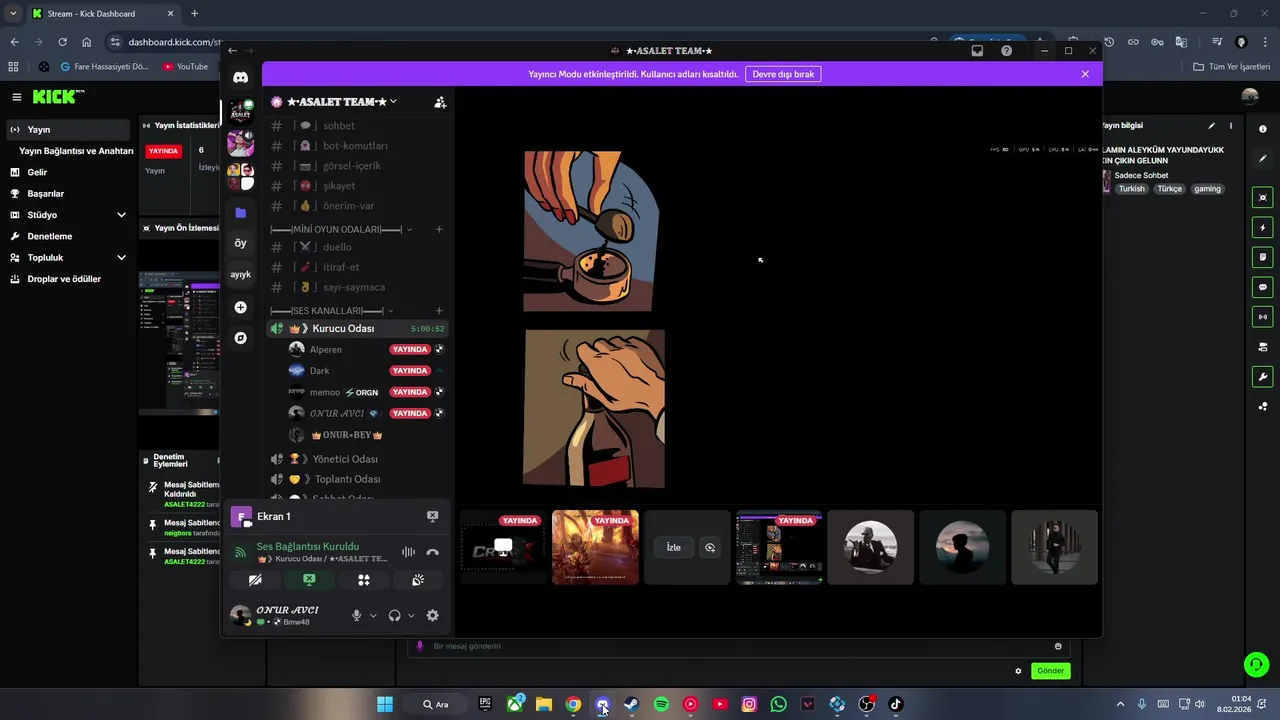Open invite people icon beside server name
The height and width of the screenshot is (720, 1280).
pyautogui.click(x=440, y=102)
